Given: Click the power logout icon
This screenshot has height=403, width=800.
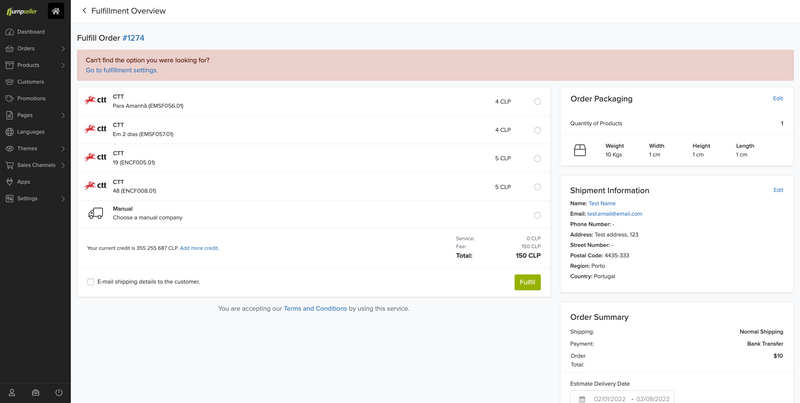Looking at the screenshot, I should pos(59,393).
